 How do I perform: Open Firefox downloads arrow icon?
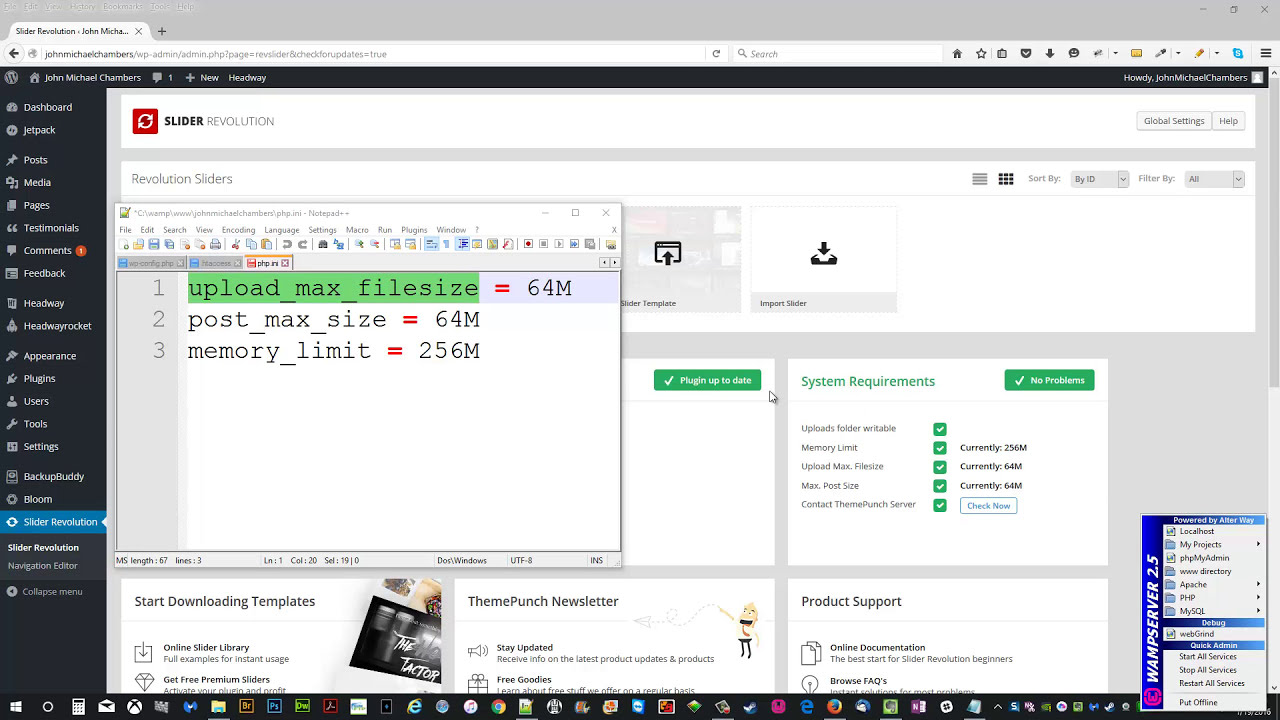point(1050,54)
